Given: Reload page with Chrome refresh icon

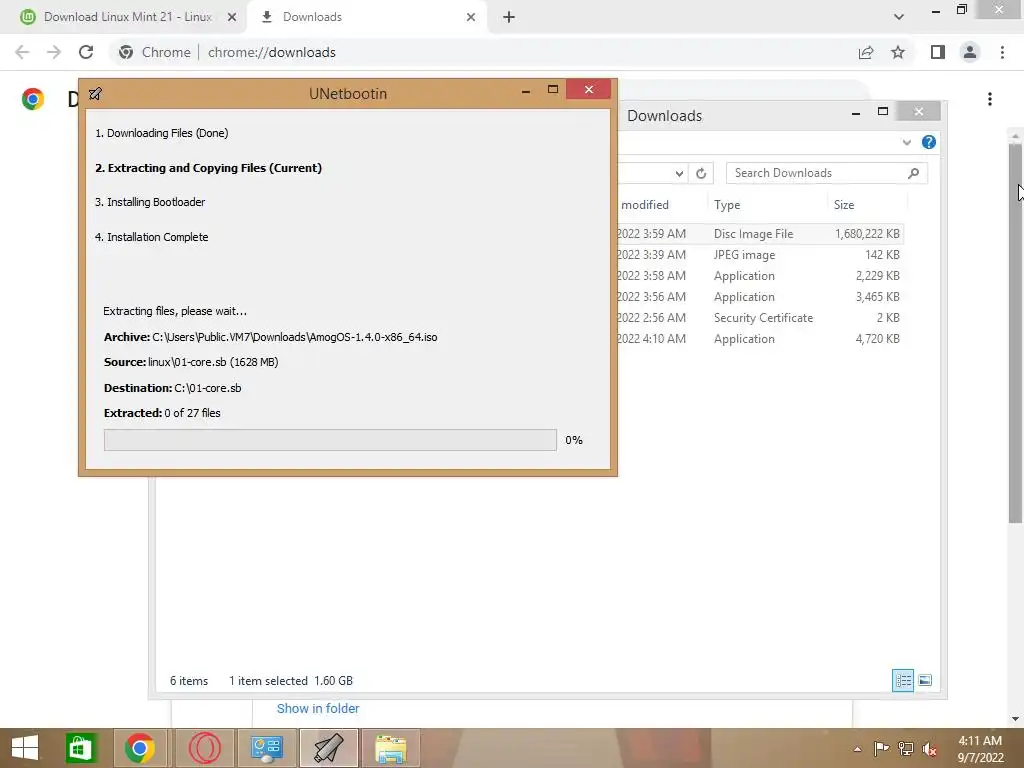Looking at the screenshot, I should [86, 52].
